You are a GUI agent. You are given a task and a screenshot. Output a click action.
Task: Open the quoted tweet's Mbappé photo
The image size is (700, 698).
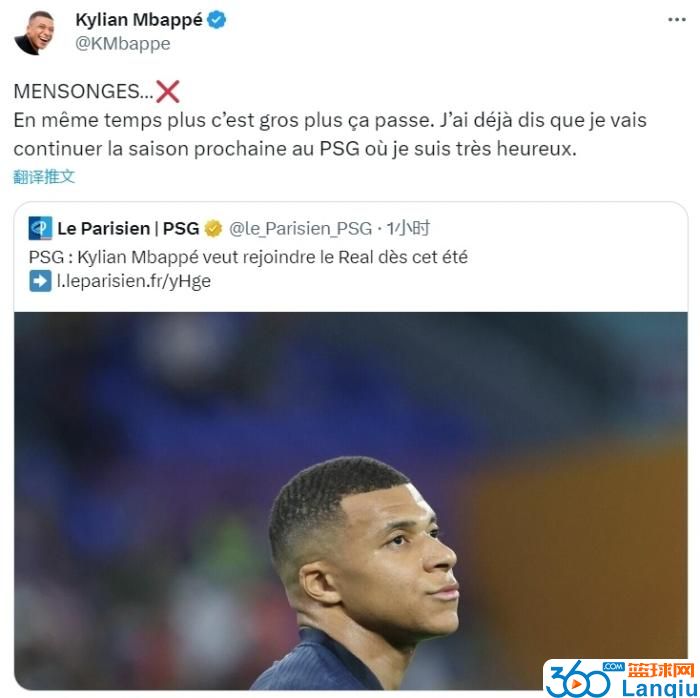[x=350, y=501]
